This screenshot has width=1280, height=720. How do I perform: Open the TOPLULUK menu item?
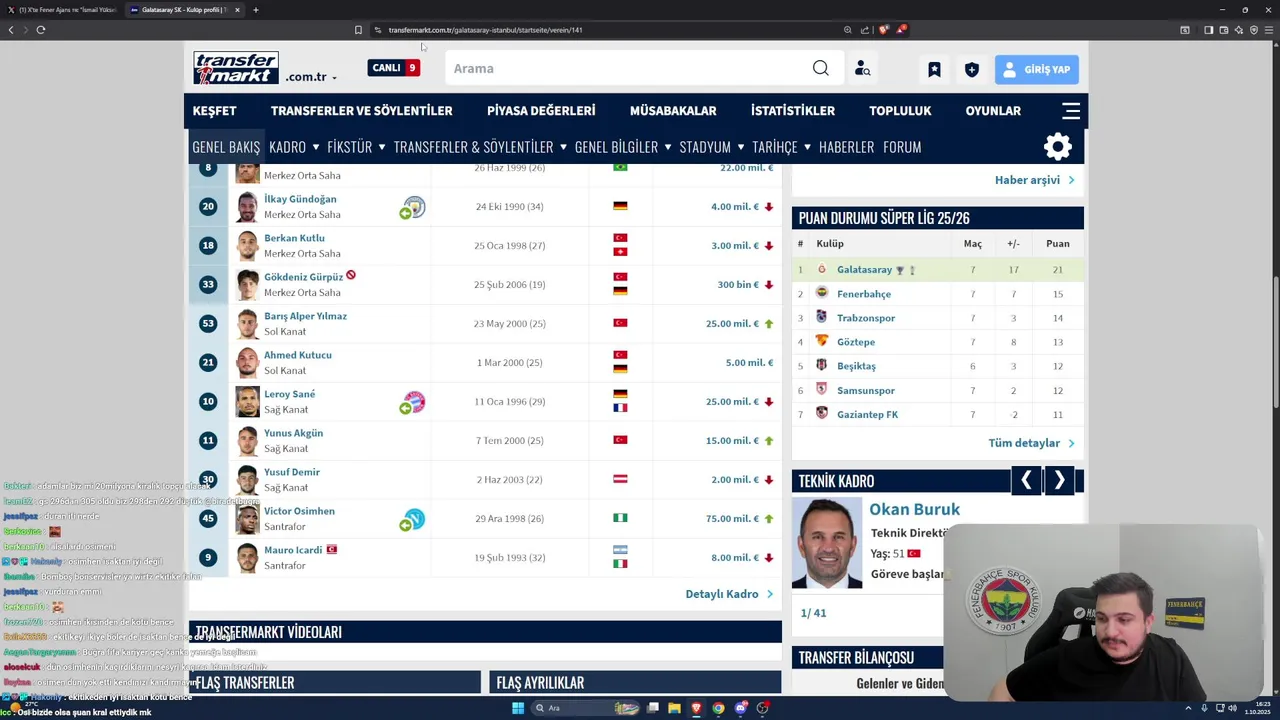900,111
